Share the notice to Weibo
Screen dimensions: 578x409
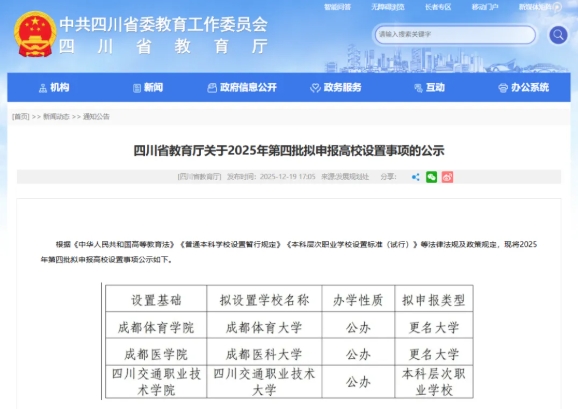coord(447,177)
